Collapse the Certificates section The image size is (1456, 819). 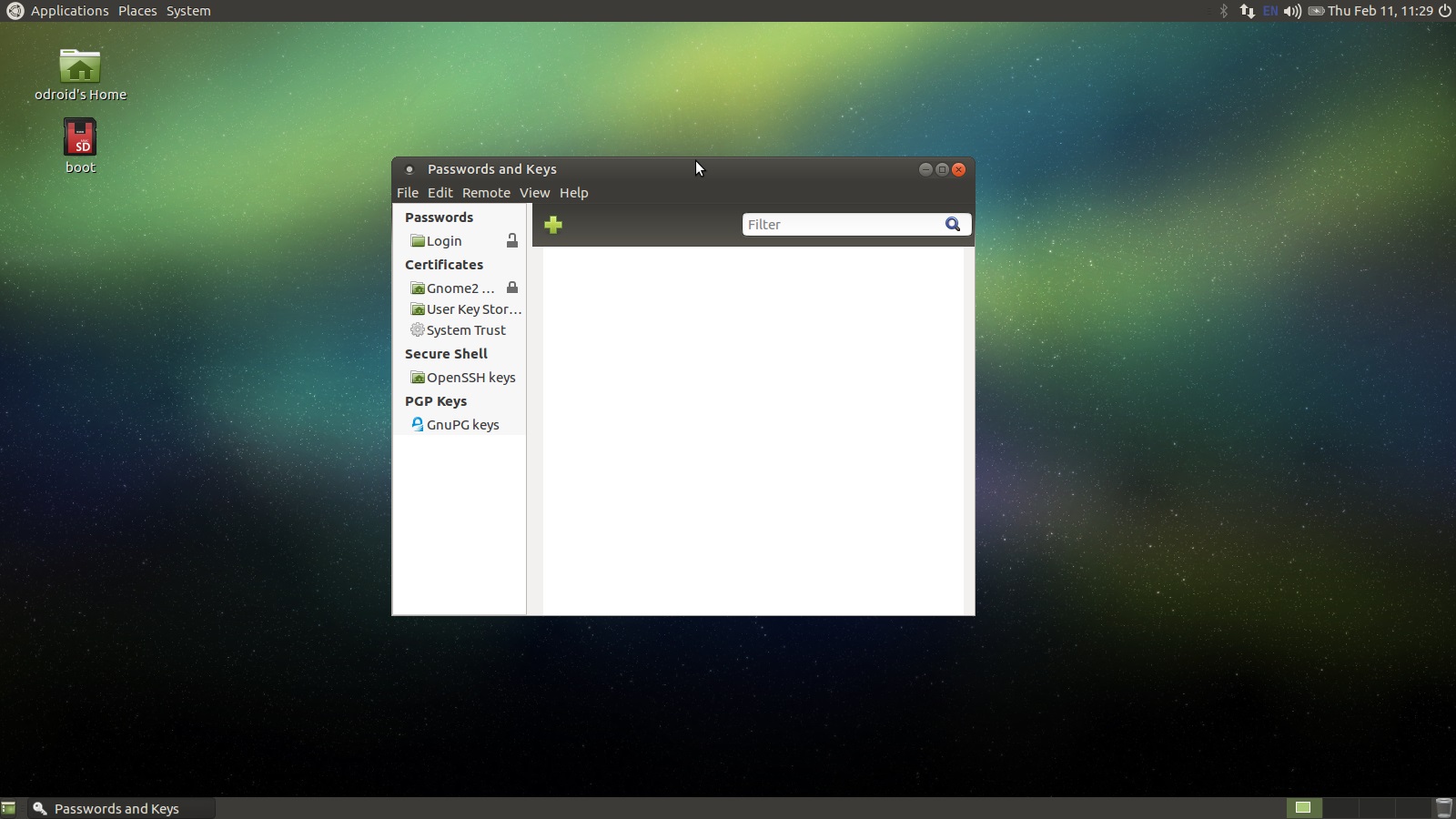point(444,264)
